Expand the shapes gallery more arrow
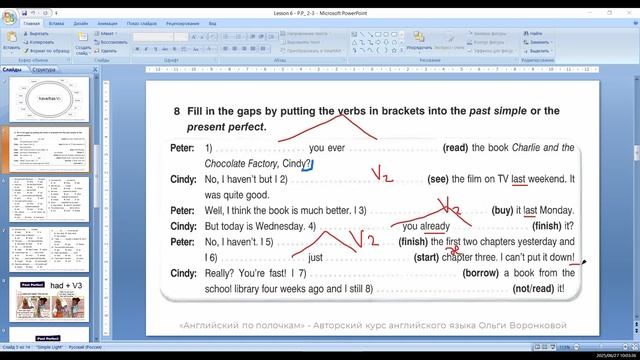 click(402, 50)
